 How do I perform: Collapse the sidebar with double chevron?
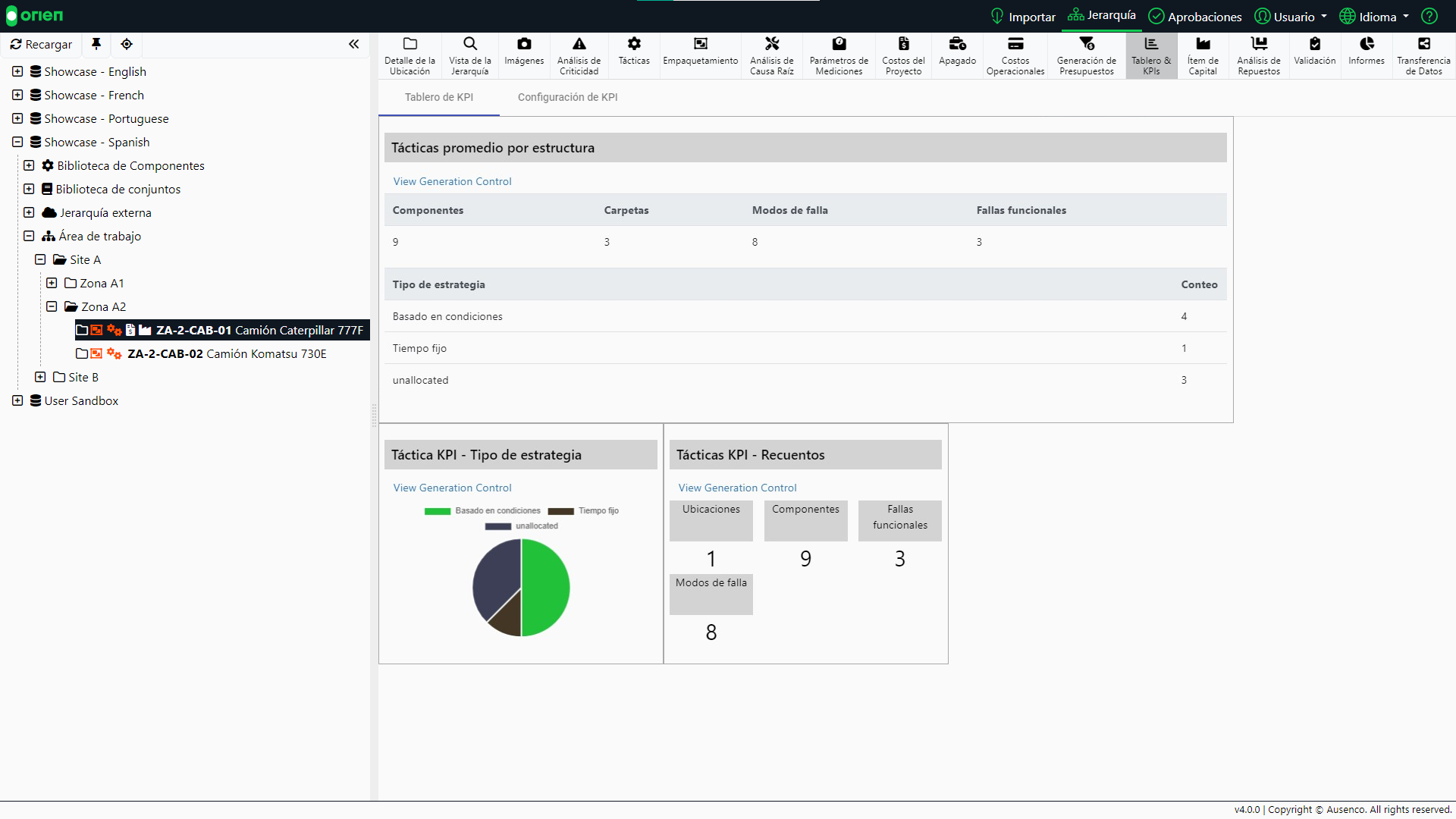(x=353, y=44)
